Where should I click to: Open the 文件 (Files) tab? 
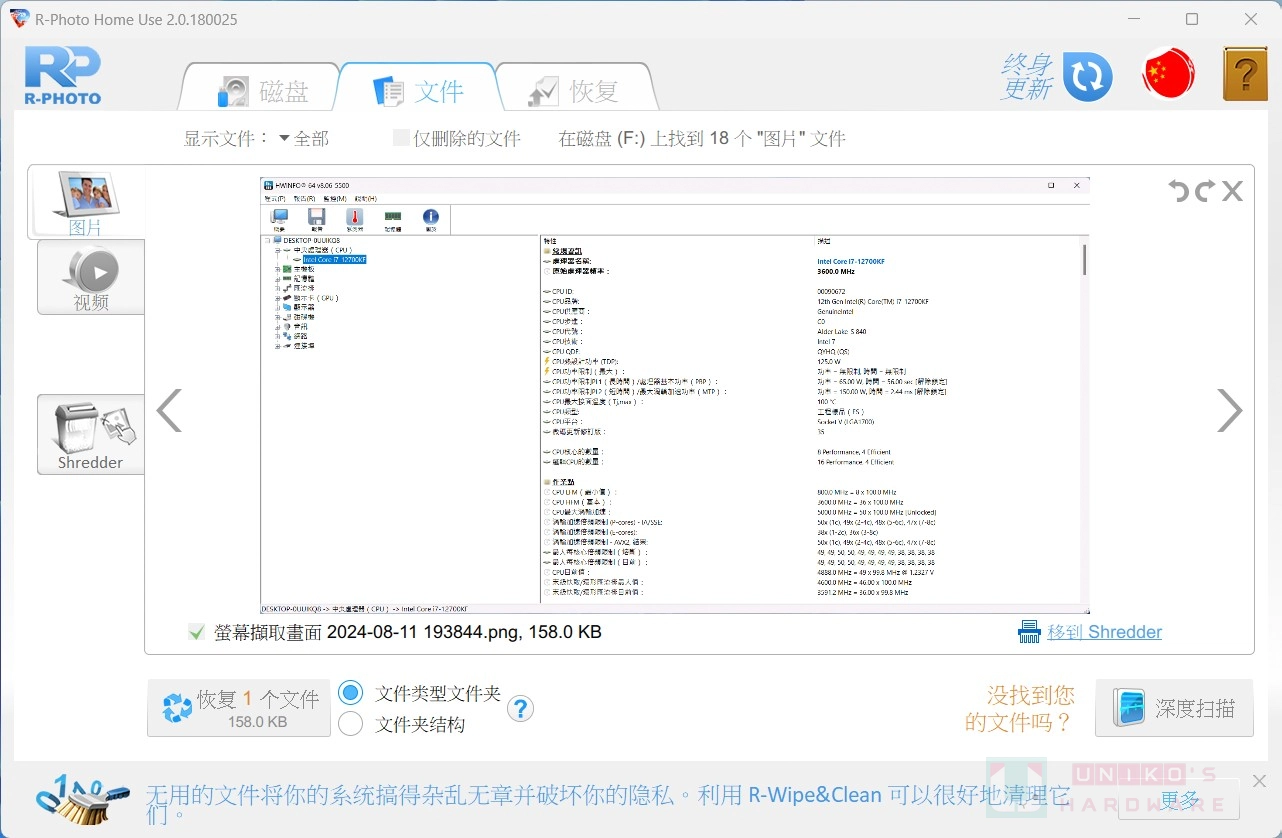[x=418, y=90]
